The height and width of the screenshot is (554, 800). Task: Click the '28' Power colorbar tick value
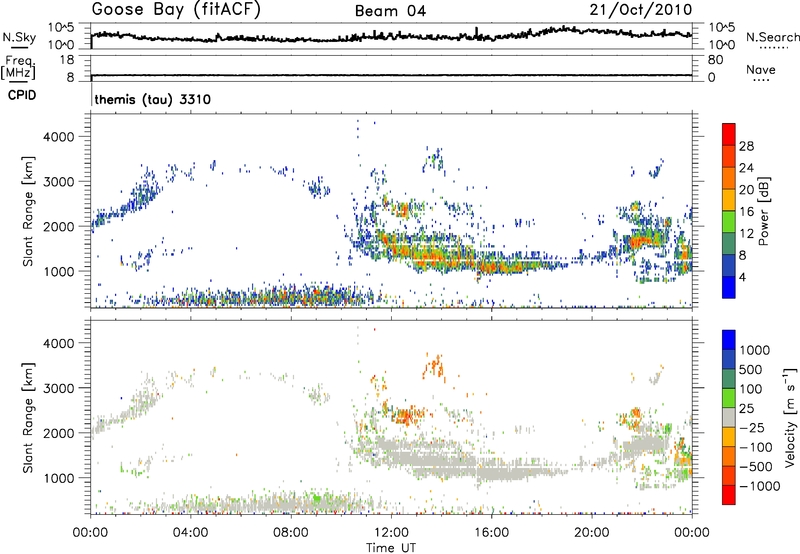click(x=746, y=146)
